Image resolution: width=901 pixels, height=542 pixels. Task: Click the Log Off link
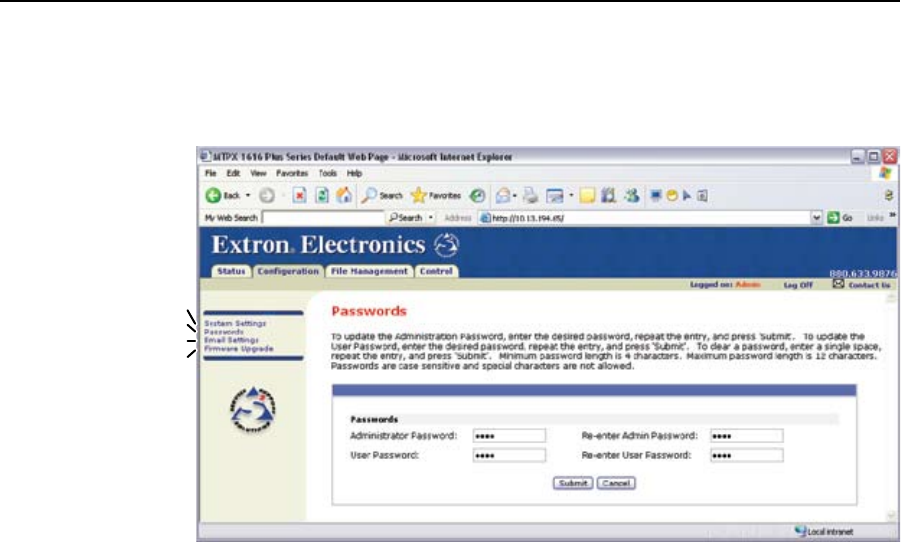pyautogui.click(x=798, y=285)
